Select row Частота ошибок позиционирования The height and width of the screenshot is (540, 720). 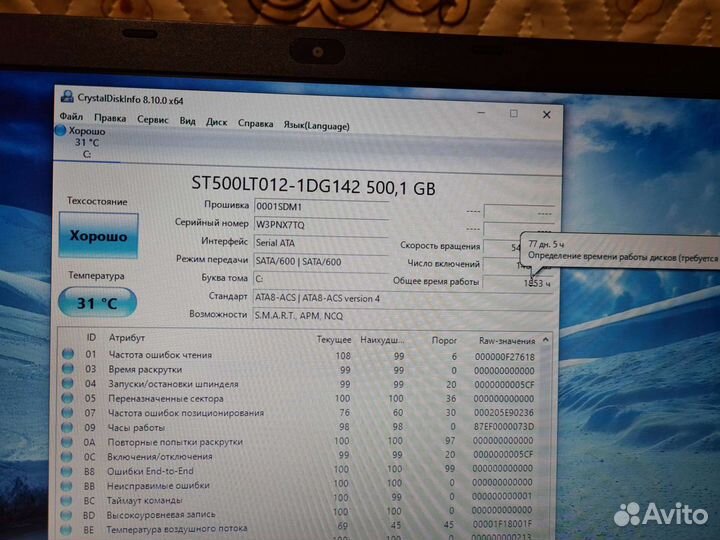point(298,413)
